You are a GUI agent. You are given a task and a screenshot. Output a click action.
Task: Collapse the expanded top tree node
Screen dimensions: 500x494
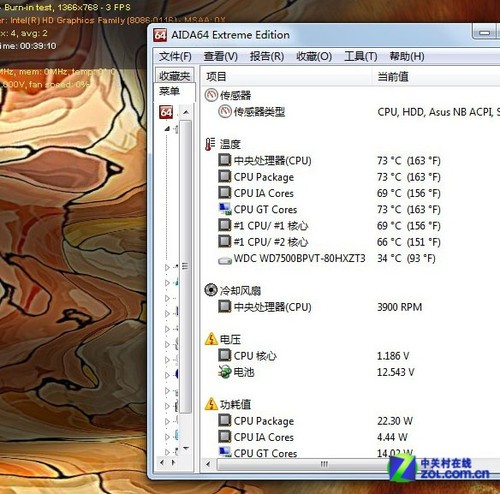point(167,129)
